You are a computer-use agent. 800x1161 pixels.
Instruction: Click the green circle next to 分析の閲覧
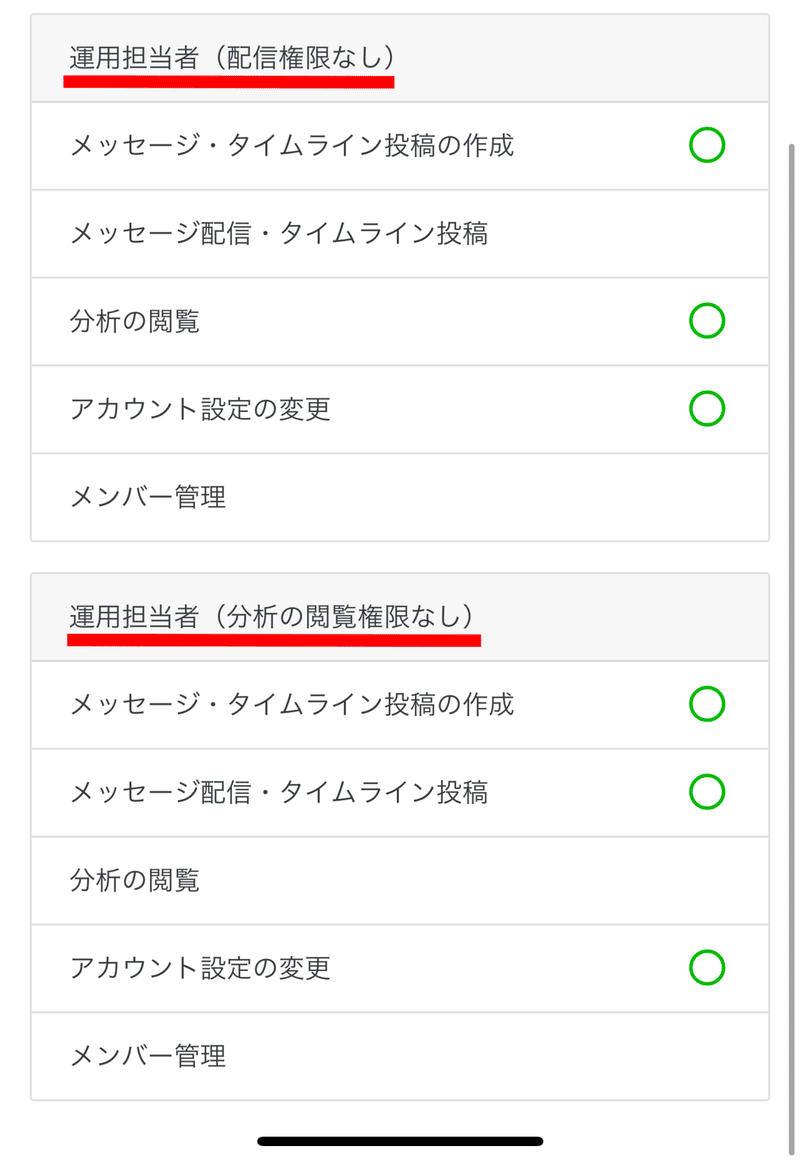click(x=707, y=321)
